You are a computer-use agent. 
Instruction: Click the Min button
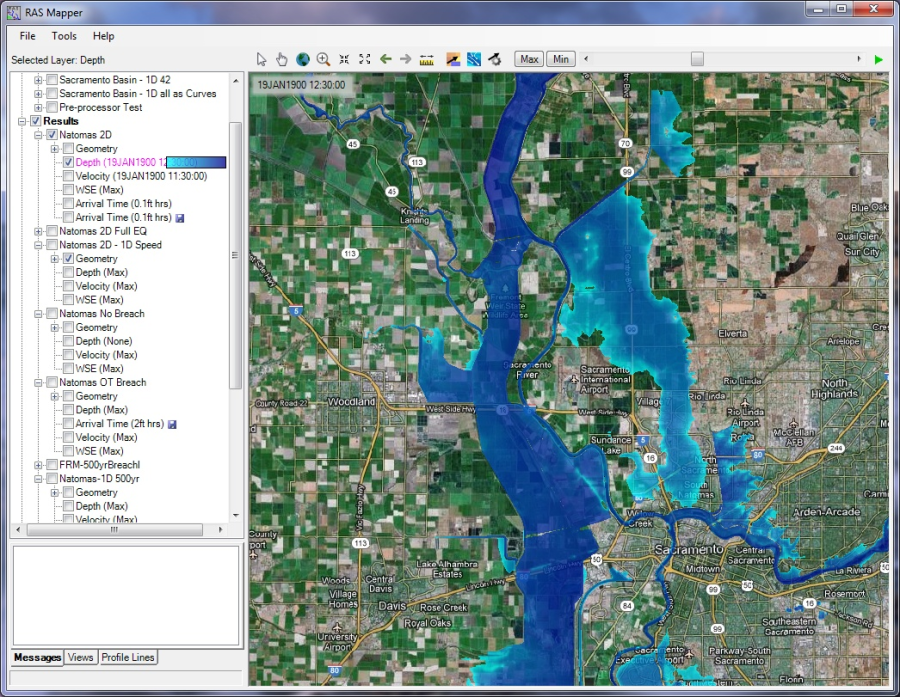(x=560, y=59)
